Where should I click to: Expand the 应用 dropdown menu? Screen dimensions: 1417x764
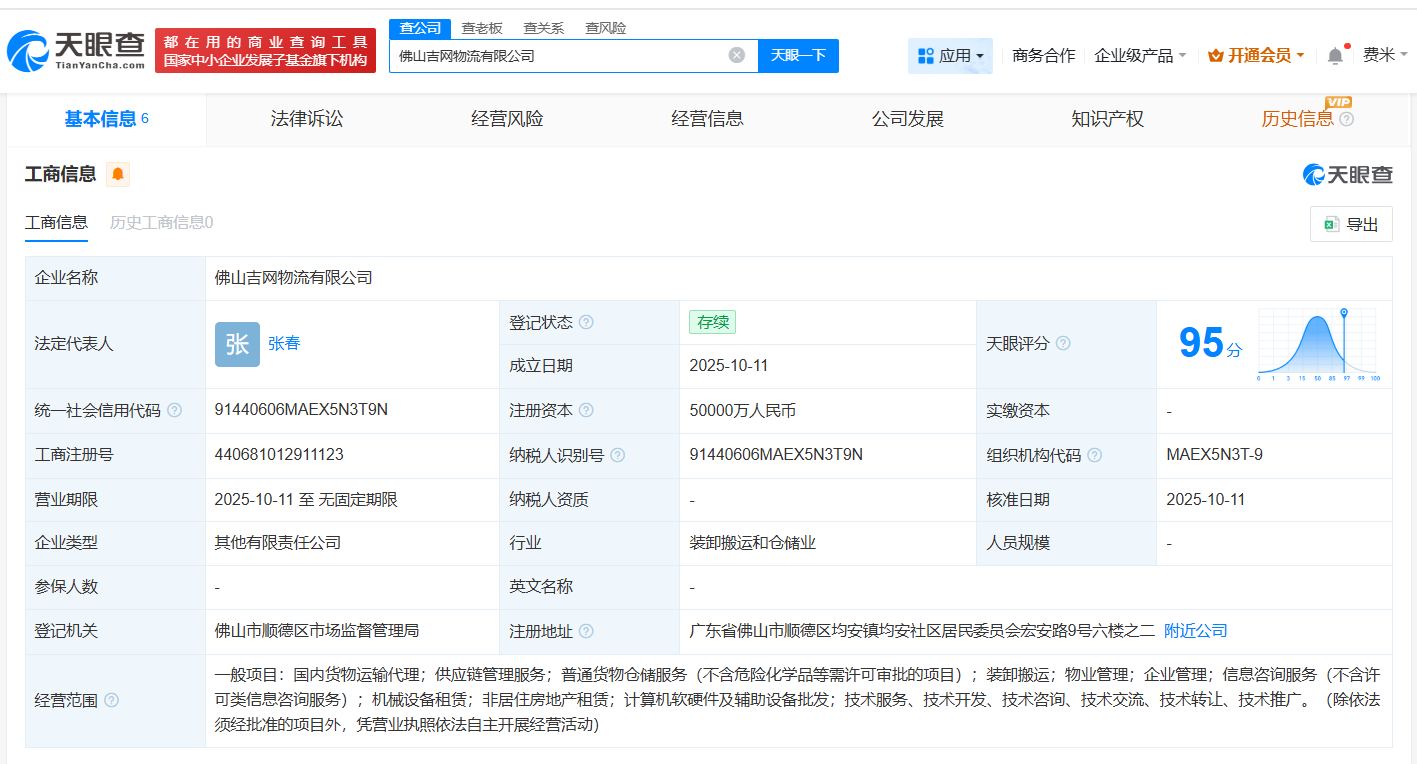click(951, 56)
